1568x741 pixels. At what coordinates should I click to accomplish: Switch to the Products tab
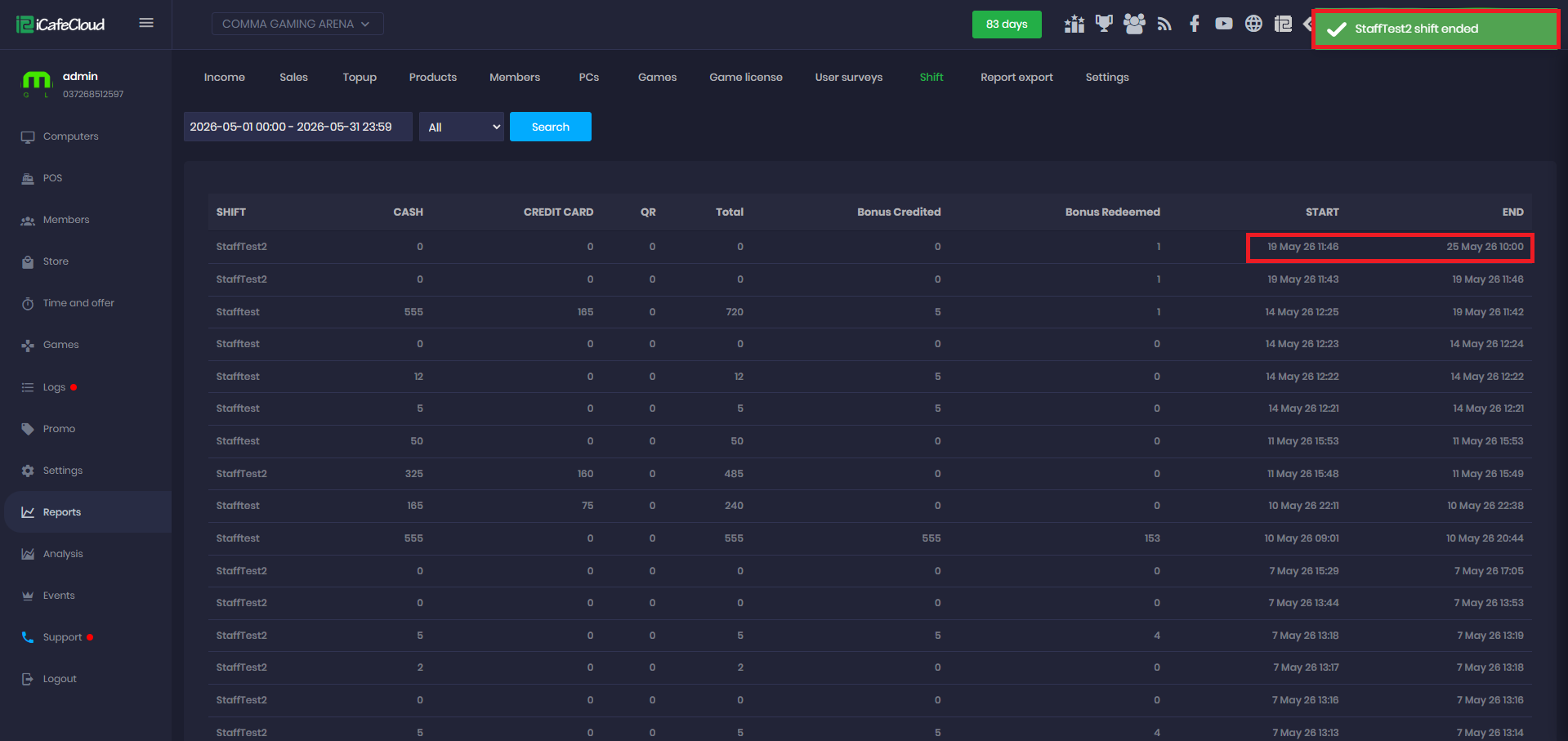[x=433, y=77]
